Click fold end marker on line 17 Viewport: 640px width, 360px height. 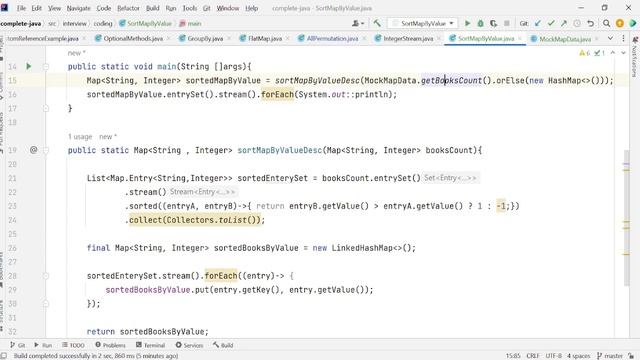pyautogui.click(x=46, y=108)
